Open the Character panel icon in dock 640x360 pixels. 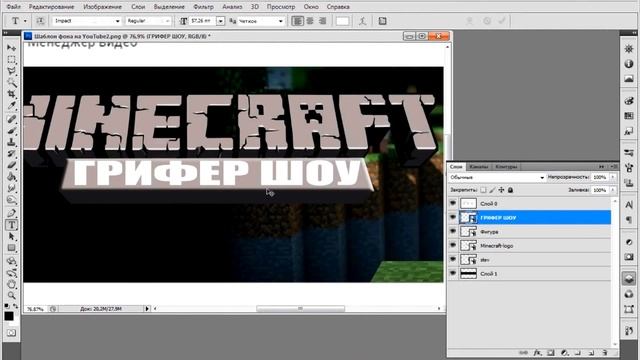click(x=629, y=205)
